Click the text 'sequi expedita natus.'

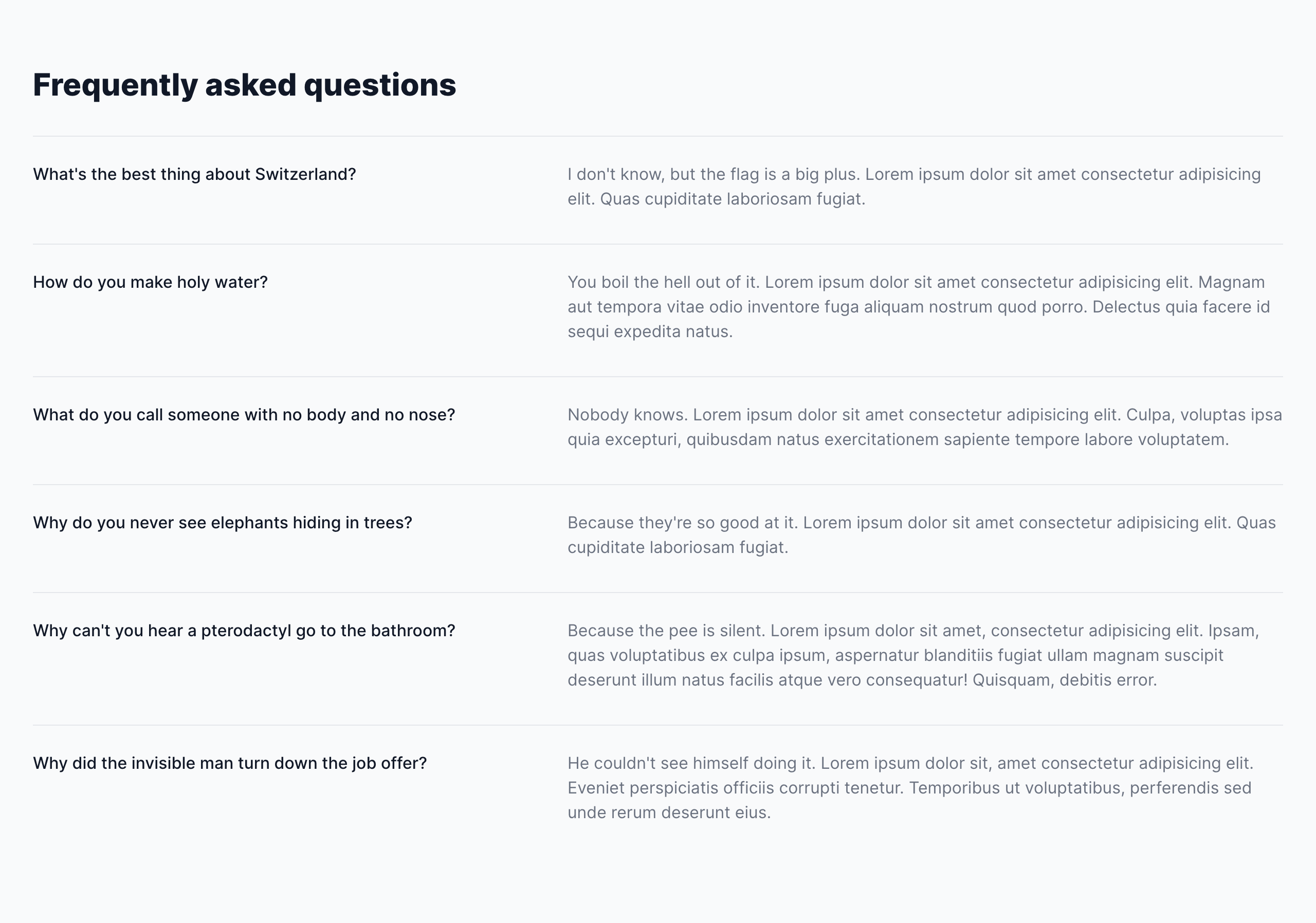click(650, 331)
